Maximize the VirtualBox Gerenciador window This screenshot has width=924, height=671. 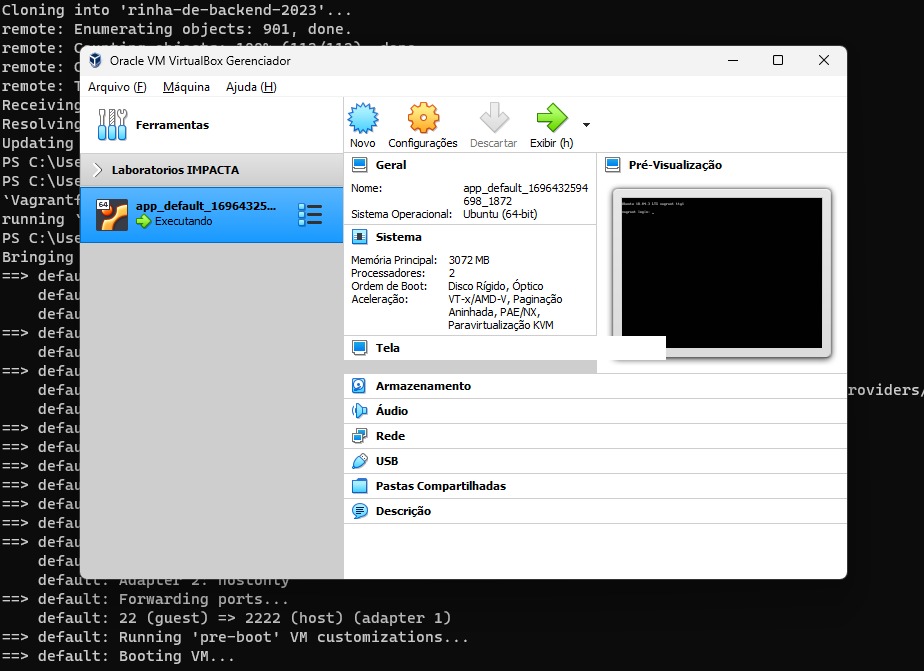coord(778,60)
